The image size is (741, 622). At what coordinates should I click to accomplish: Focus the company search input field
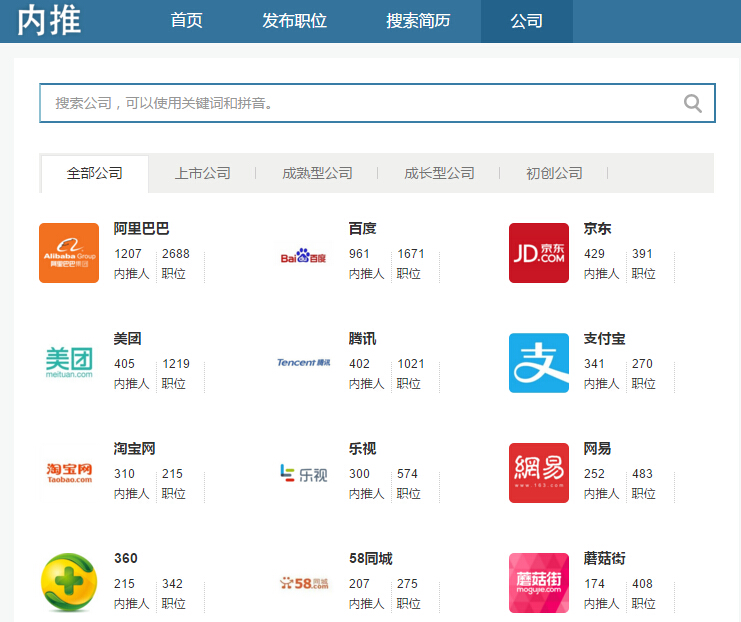(377, 103)
